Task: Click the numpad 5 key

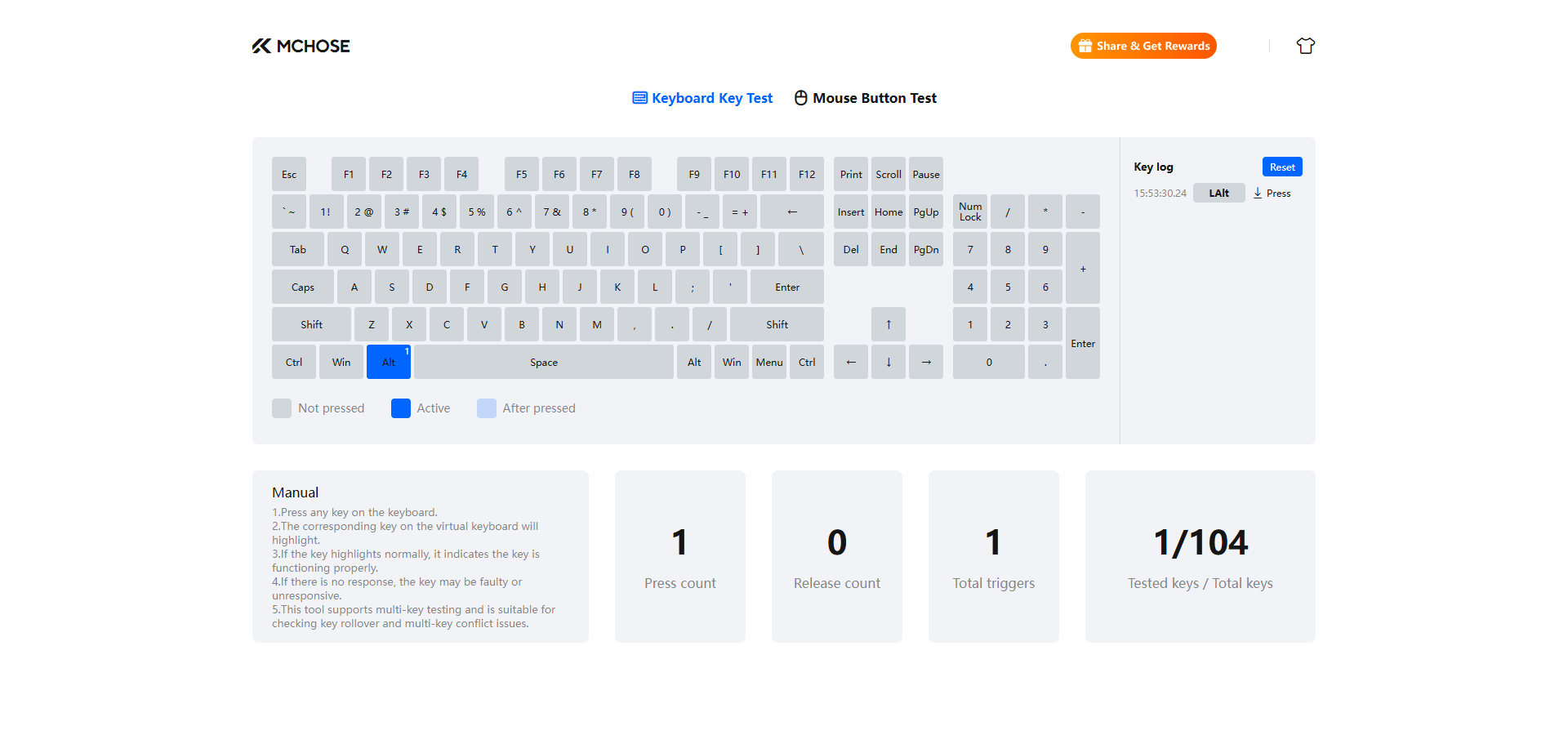Action: coord(1008,287)
